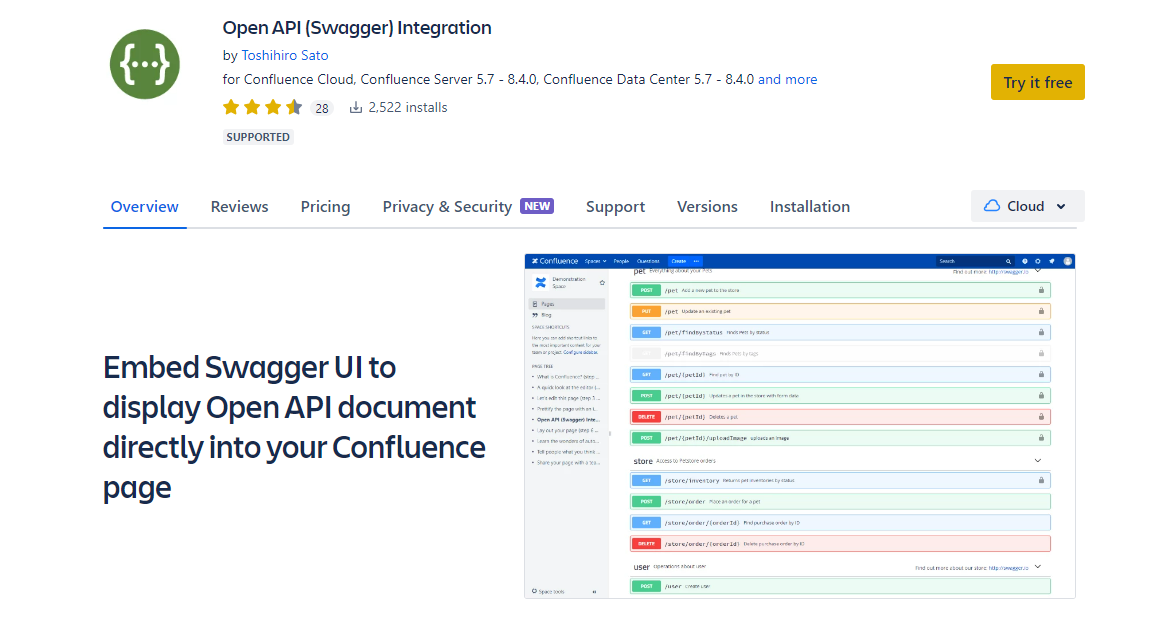Open the Pricing tab
Screen dimensions: 1169x627
[x=325, y=207]
